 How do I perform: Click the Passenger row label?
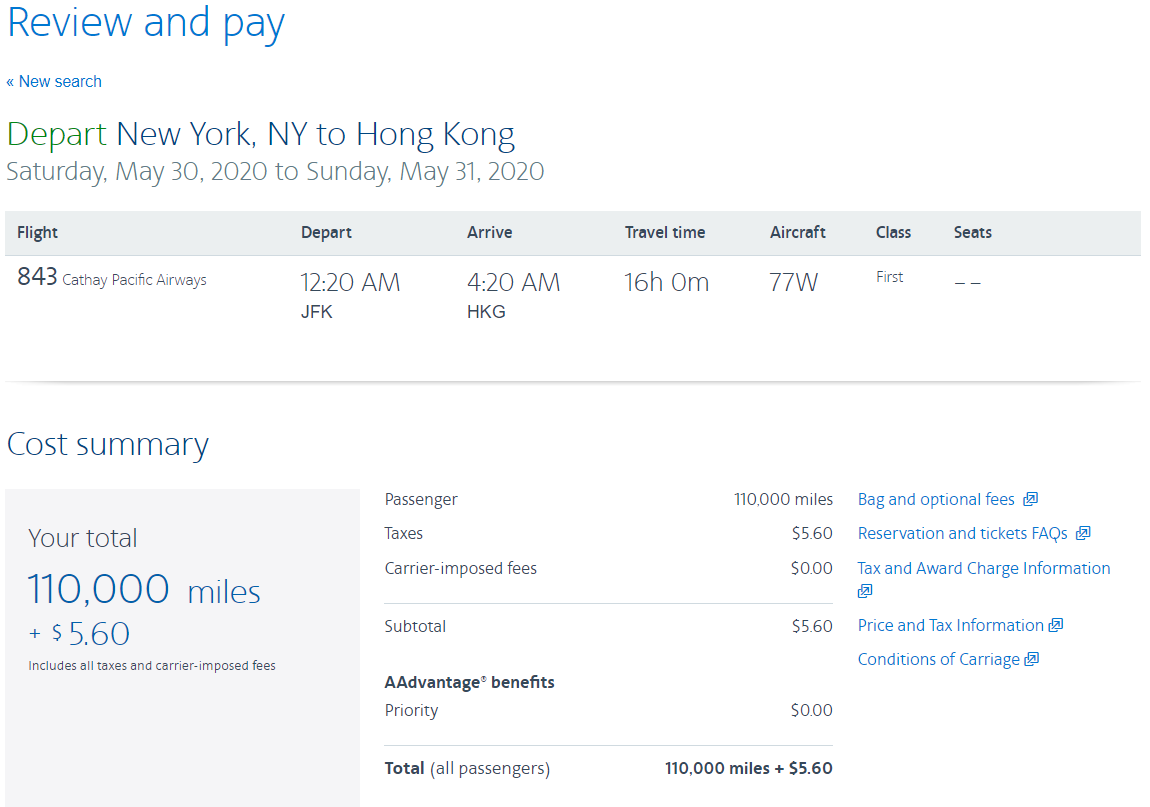point(421,500)
